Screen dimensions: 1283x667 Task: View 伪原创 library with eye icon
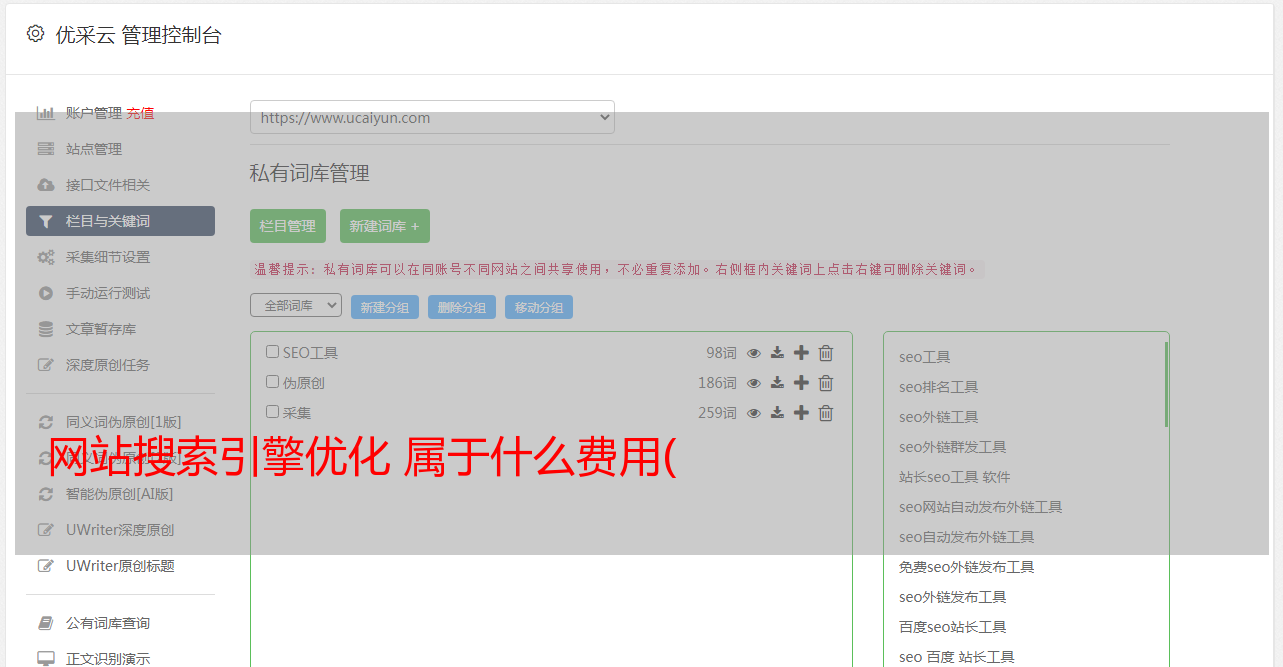click(x=754, y=383)
